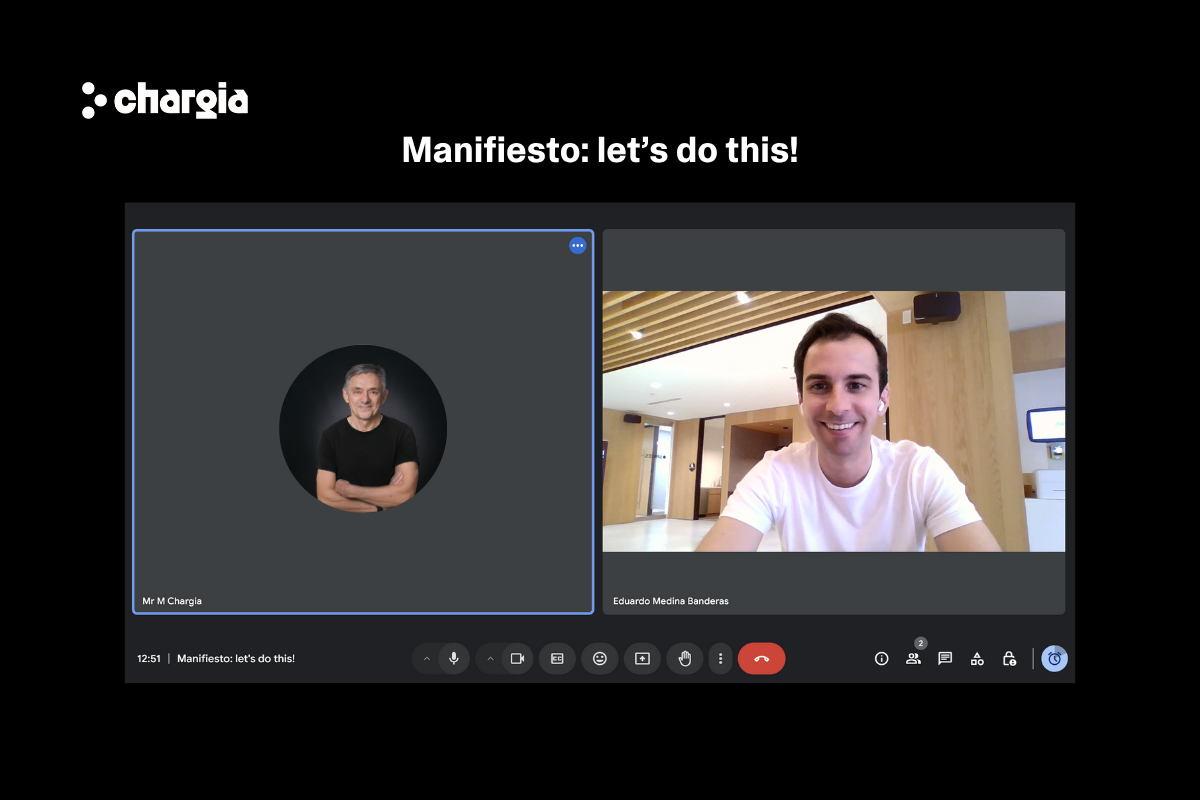Select Eduardo Medina Banderas's video feed
The width and height of the screenshot is (1200, 800).
click(x=834, y=421)
